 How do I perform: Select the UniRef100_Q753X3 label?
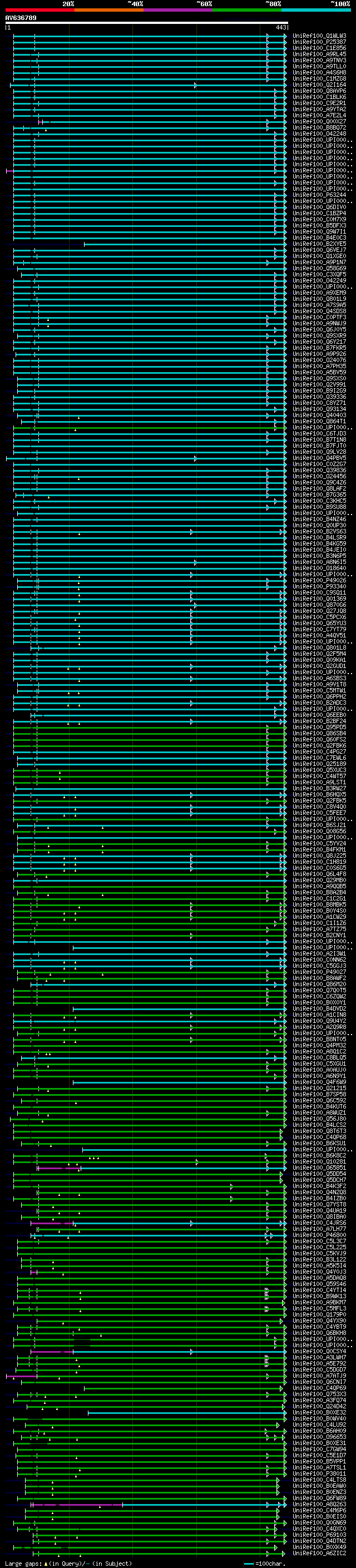coord(319,1394)
